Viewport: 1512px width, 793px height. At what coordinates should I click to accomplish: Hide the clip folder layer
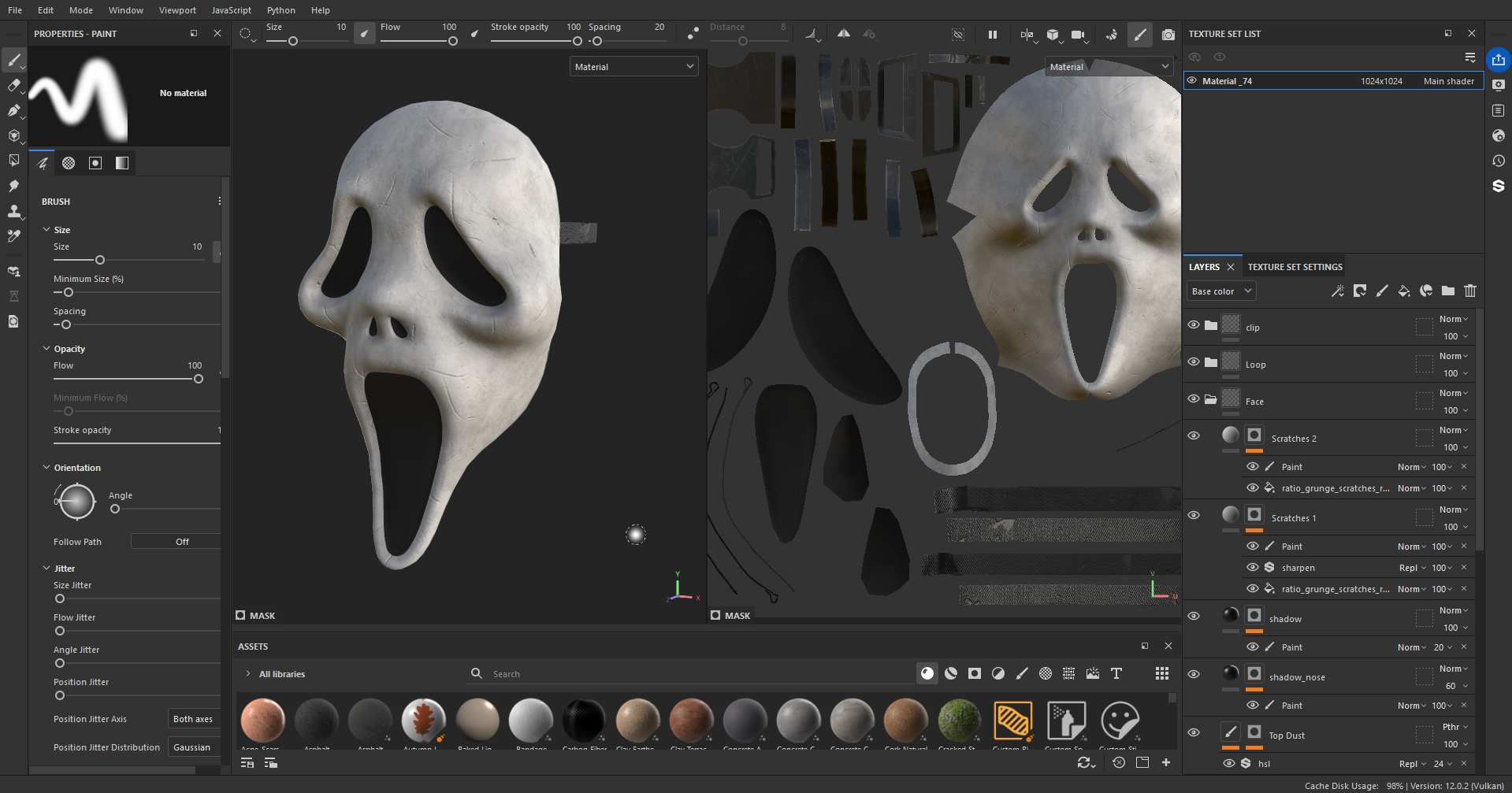tap(1194, 324)
